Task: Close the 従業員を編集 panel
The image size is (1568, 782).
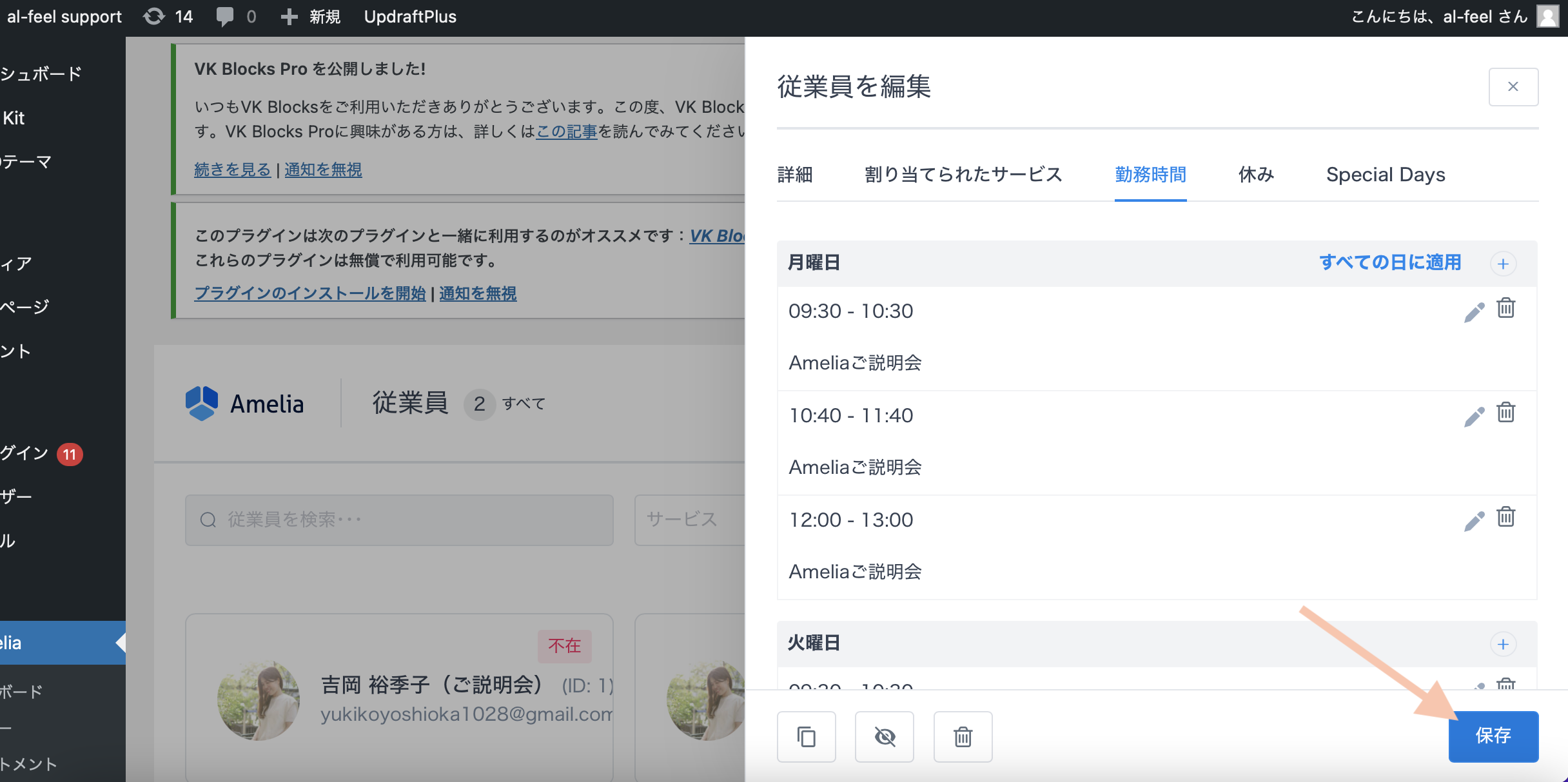Action: point(1513,87)
